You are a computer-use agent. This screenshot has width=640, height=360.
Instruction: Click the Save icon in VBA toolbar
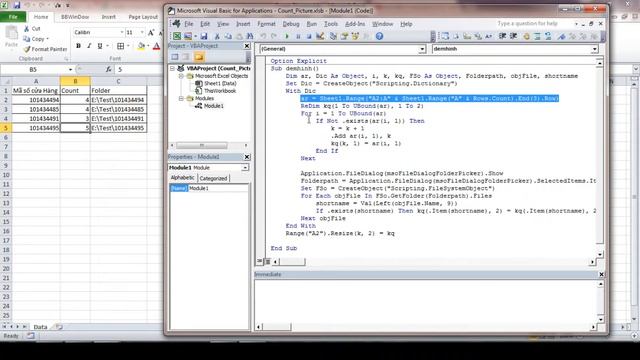(x=204, y=36)
